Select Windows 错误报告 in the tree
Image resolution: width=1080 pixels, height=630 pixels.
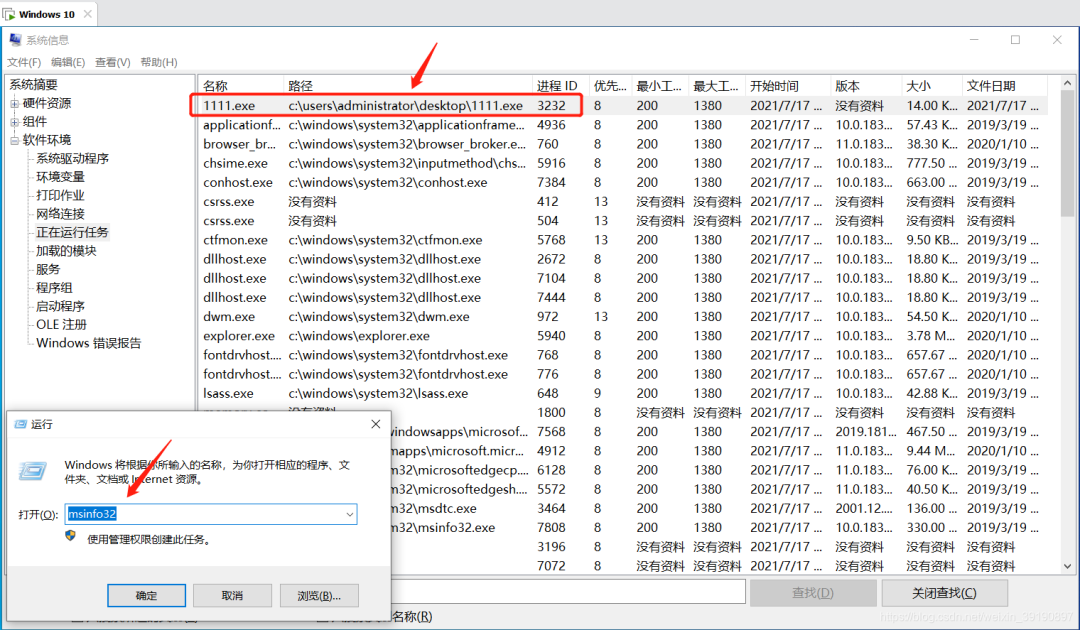(x=88, y=343)
